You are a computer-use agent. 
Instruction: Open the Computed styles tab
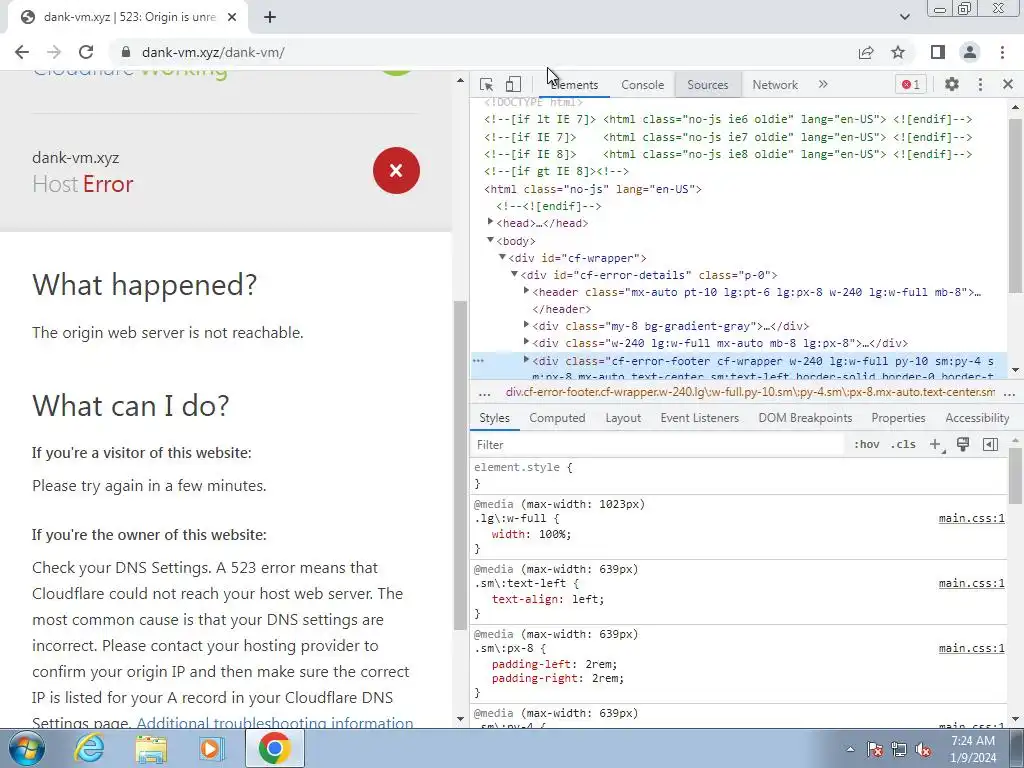point(557,418)
